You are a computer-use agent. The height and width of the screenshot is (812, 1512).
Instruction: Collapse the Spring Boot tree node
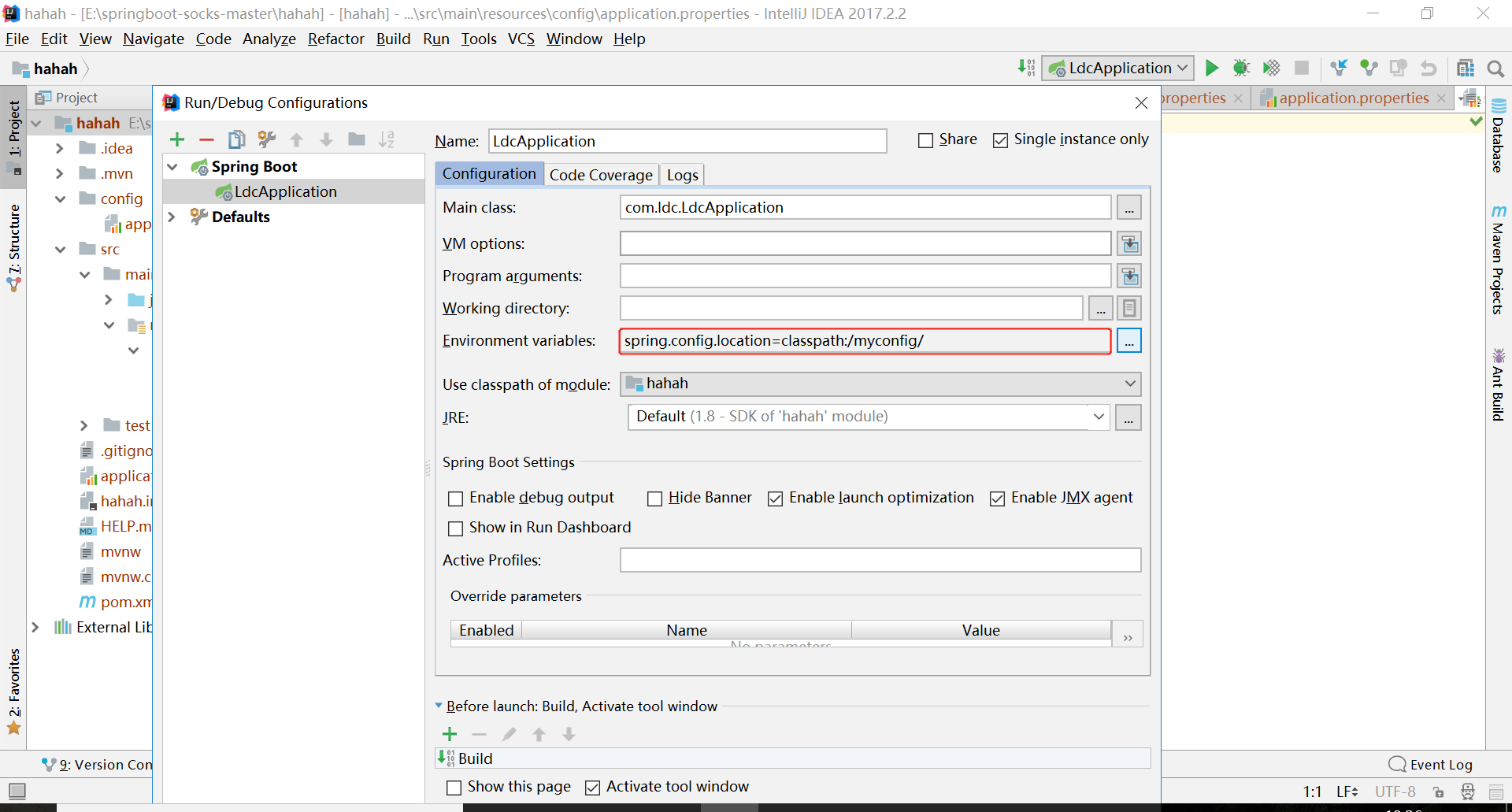click(172, 167)
